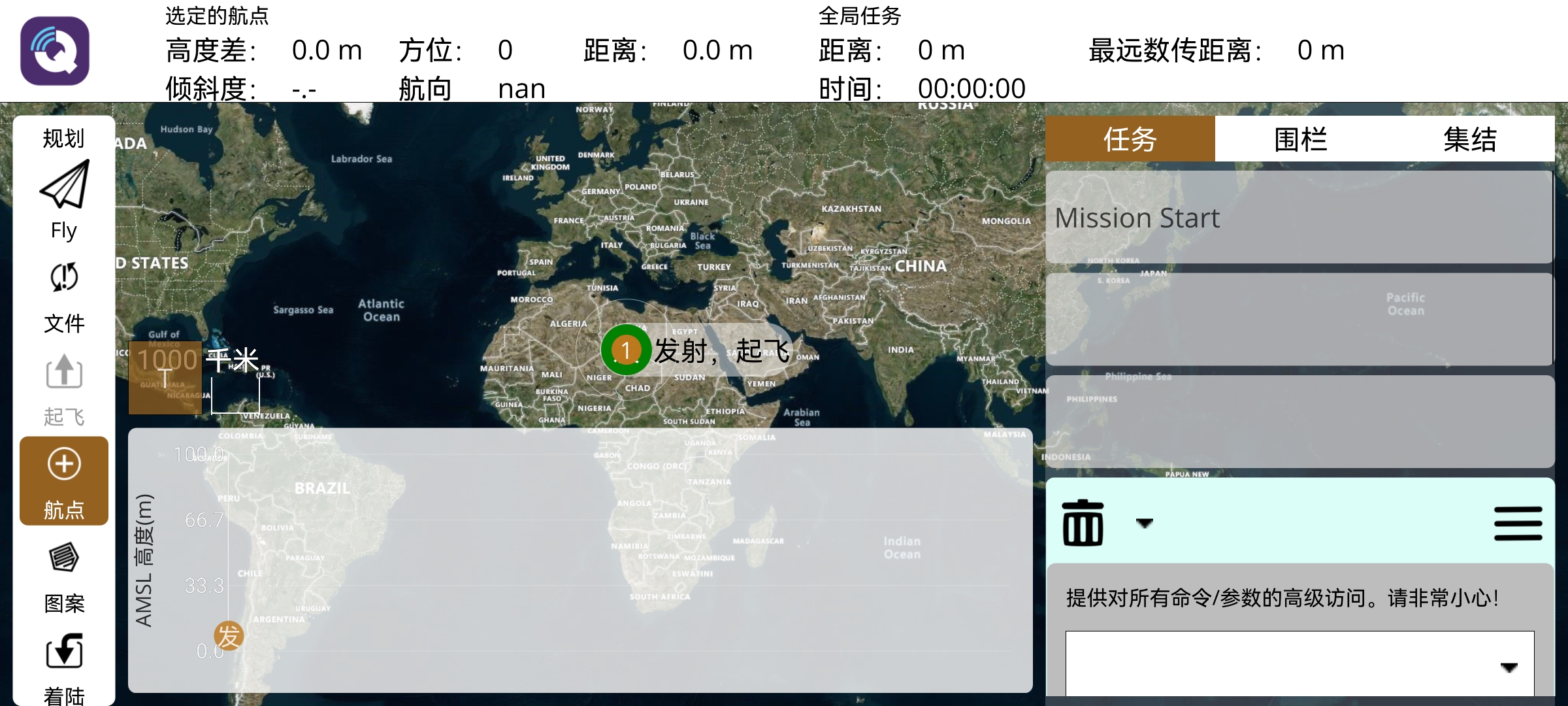
Task: Select the 着陆 landing icon
Action: pos(63,650)
